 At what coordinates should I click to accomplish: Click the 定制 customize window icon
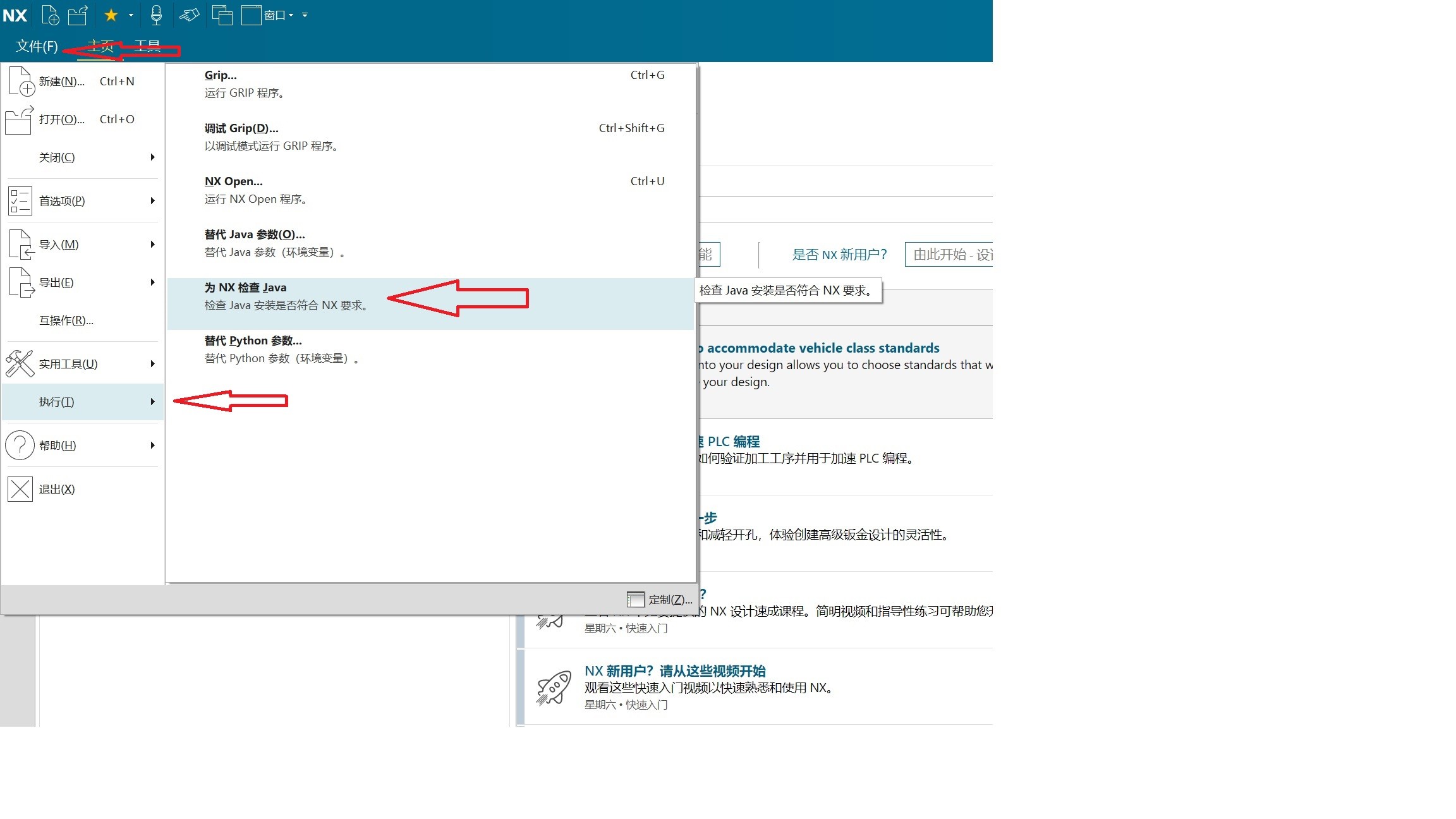(x=635, y=600)
